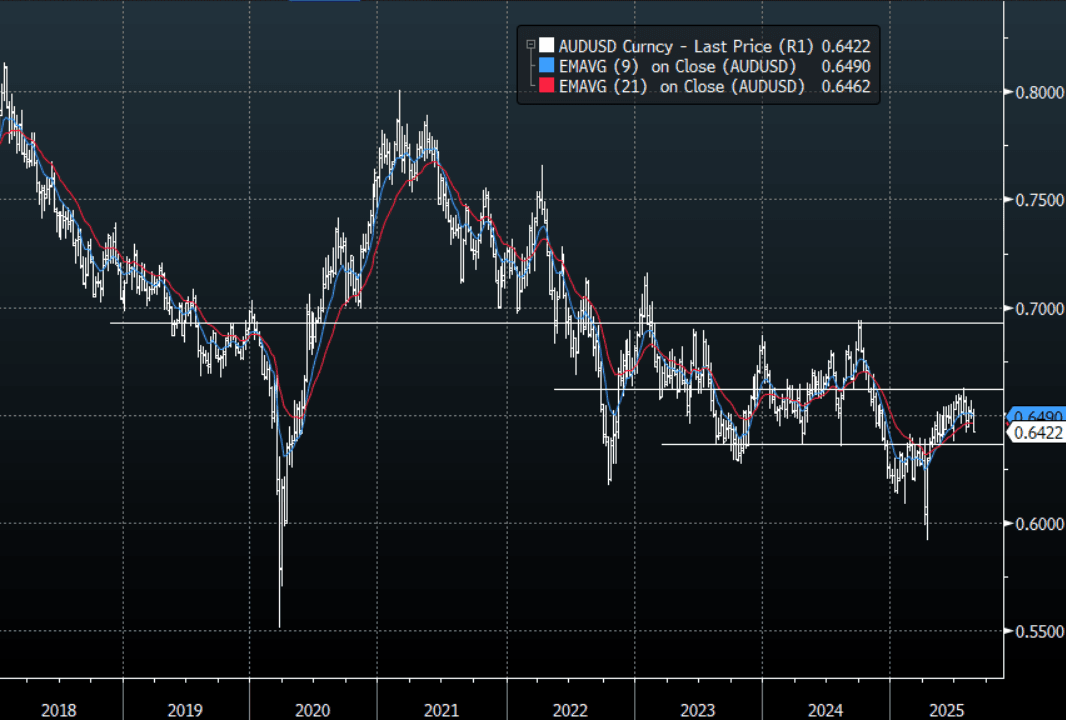Screen dimensions: 1066x720
Task: Click the 0.8000 price axis label
Action: click(x=1039, y=92)
